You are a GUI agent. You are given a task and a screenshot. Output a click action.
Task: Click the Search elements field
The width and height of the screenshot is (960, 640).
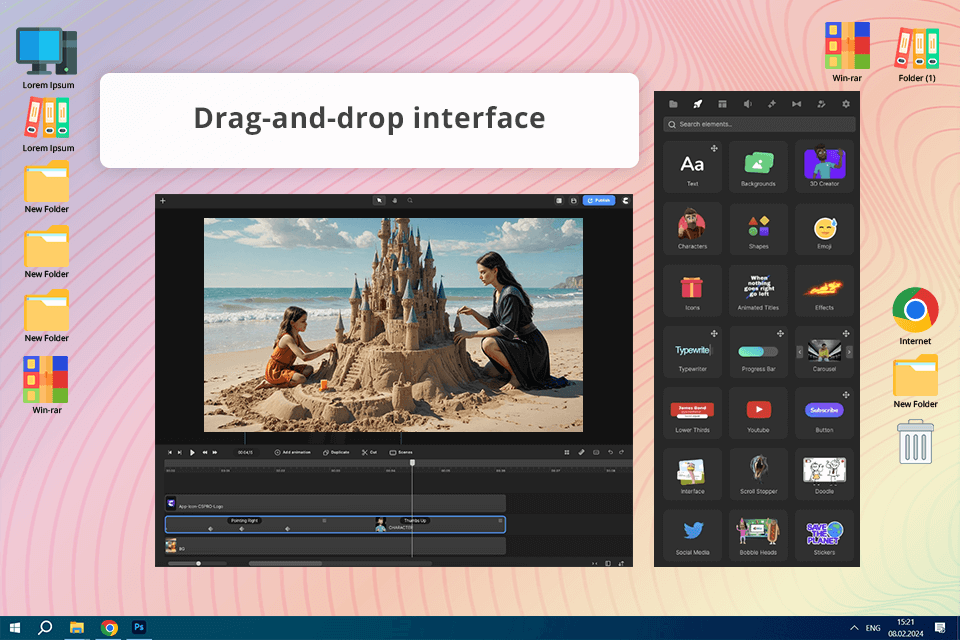point(759,124)
